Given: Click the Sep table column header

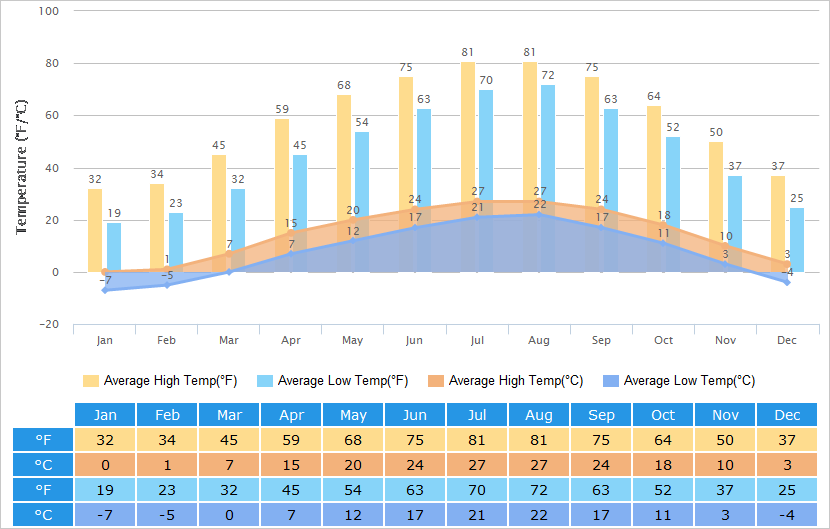Looking at the screenshot, I should point(601,415).
